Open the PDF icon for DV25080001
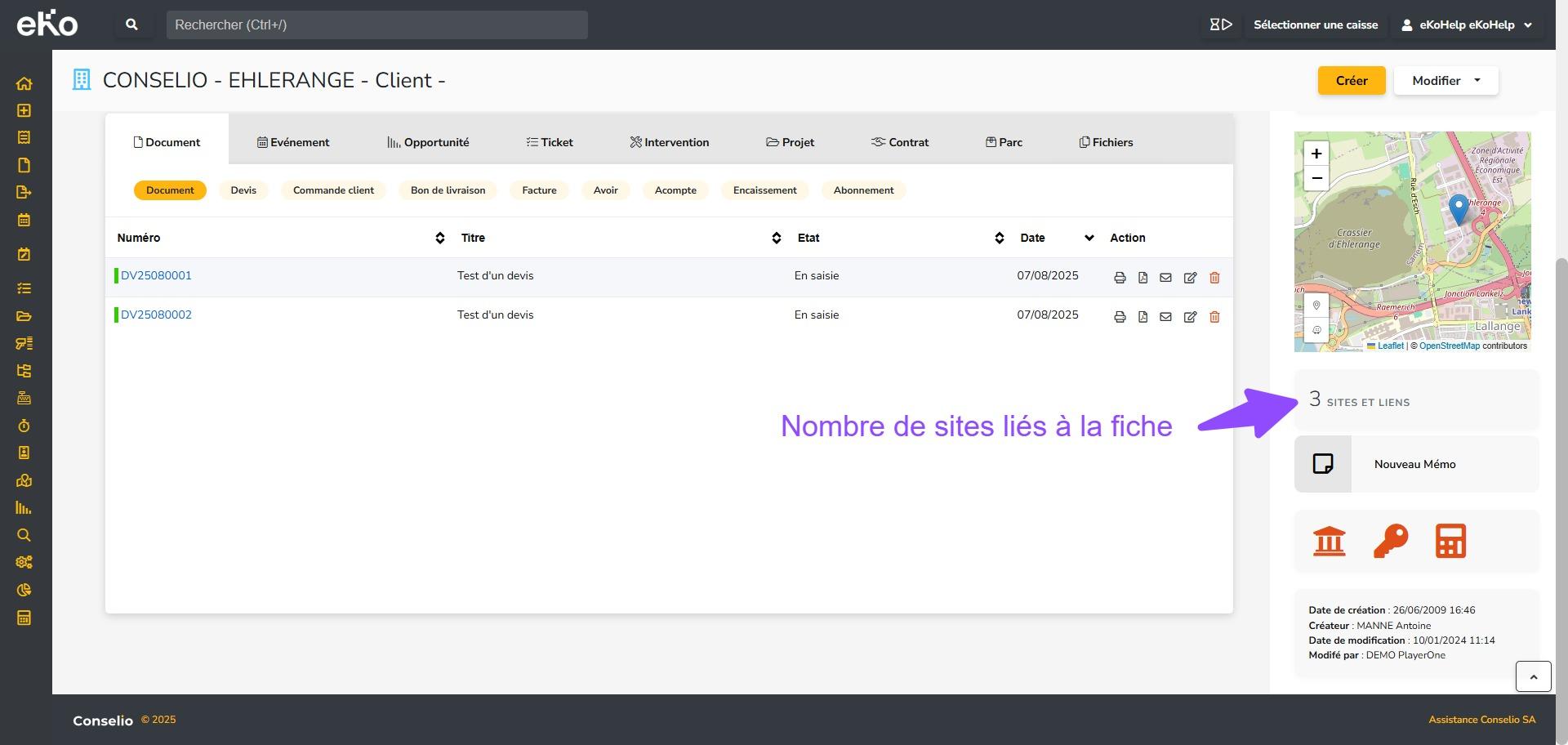This screenshot has height=745, width=1568. (1143, 278)
